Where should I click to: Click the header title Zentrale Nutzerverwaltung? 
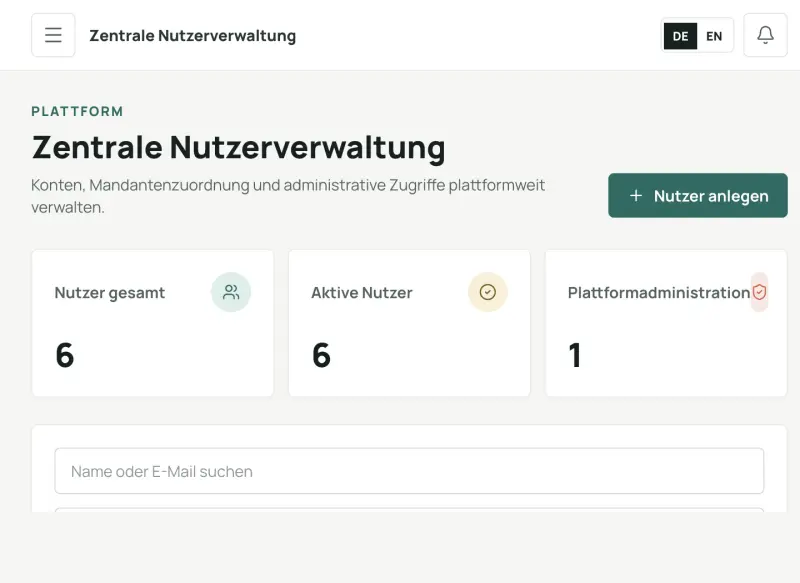point(192,36)
